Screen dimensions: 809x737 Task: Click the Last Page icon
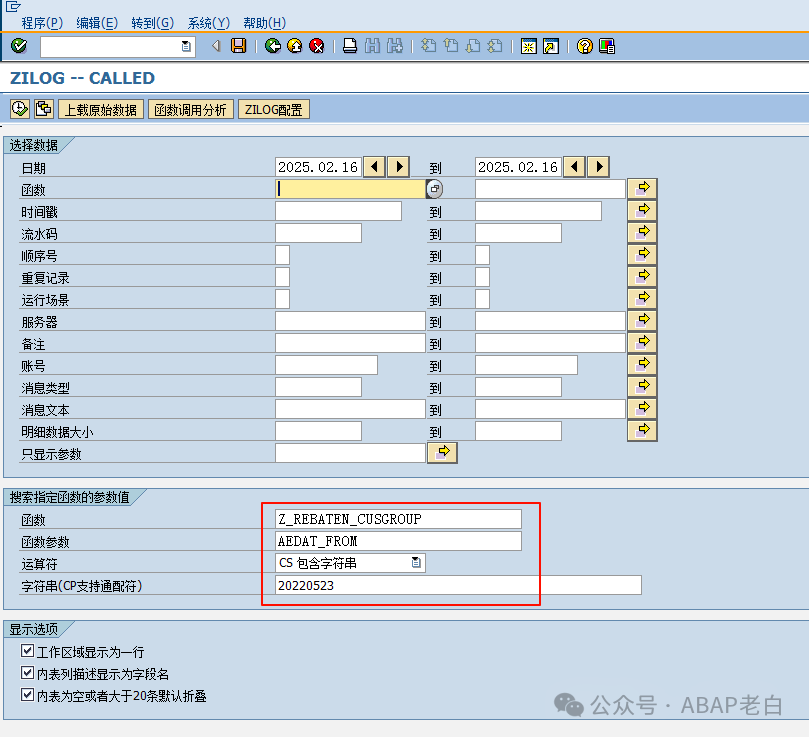[x=495, y=46]
